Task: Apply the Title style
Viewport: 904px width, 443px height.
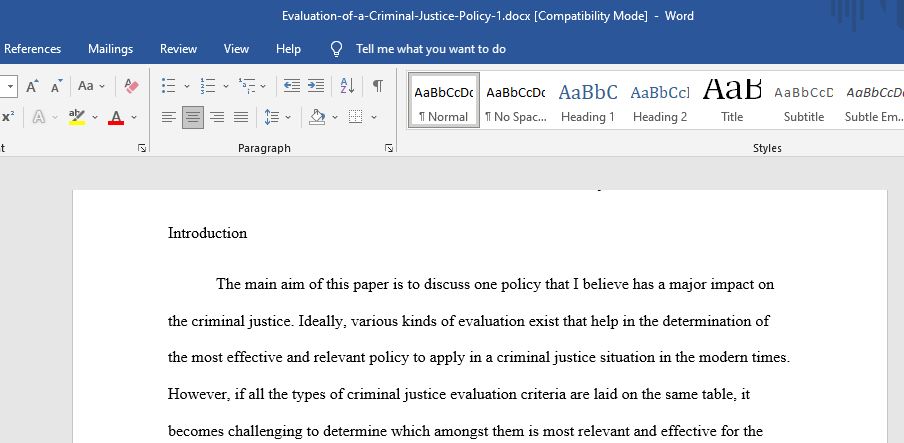Action: (x=732, y=100)
